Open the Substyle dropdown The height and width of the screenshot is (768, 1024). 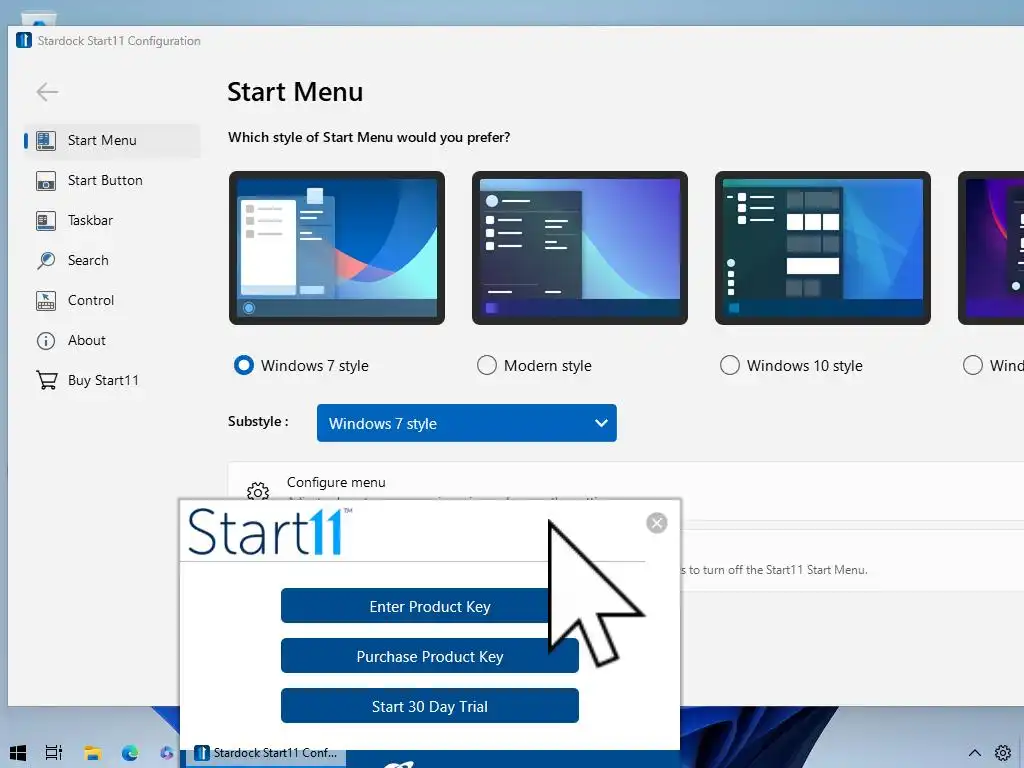466,423
